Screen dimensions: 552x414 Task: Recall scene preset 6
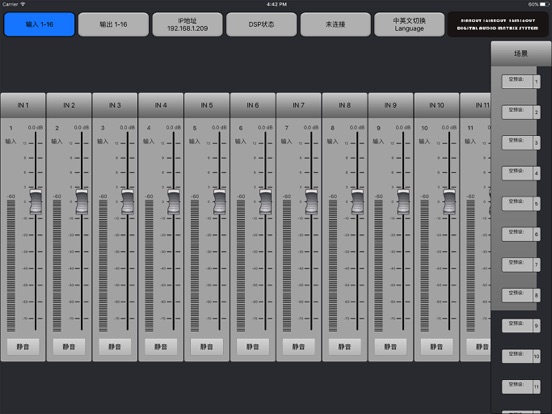click(x=521, y=234)
